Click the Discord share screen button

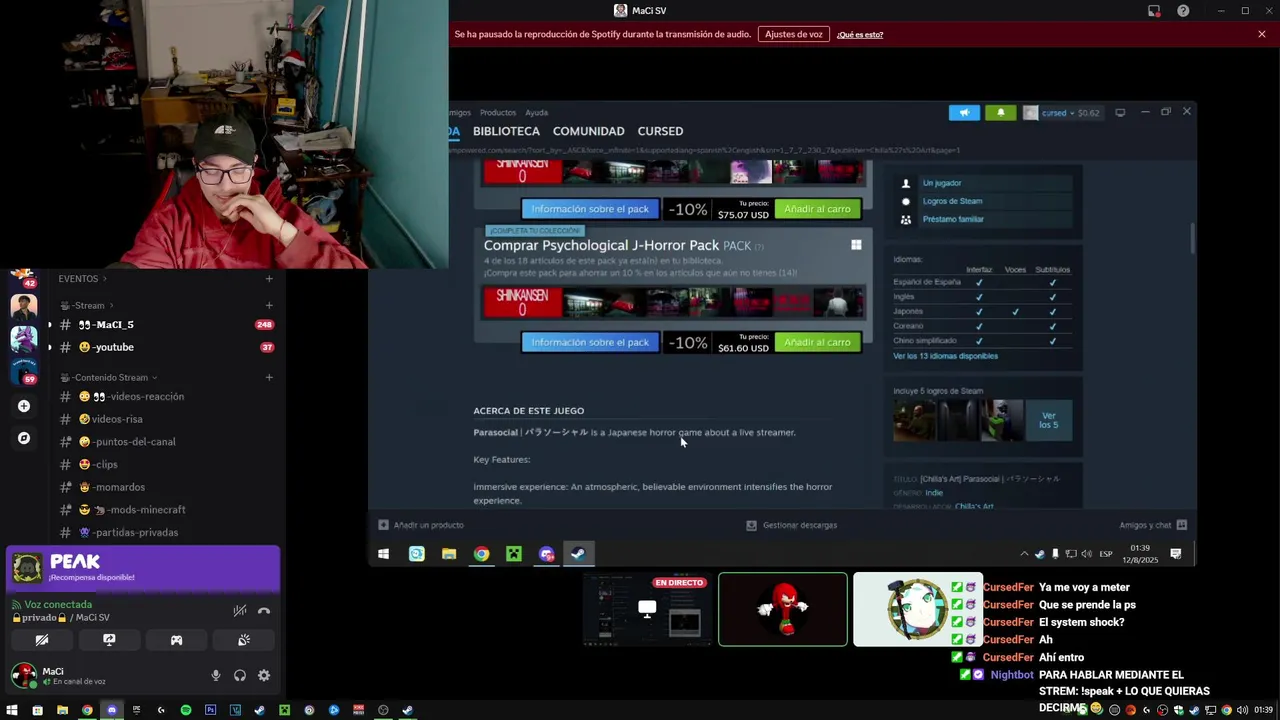(x=109, y=640)
